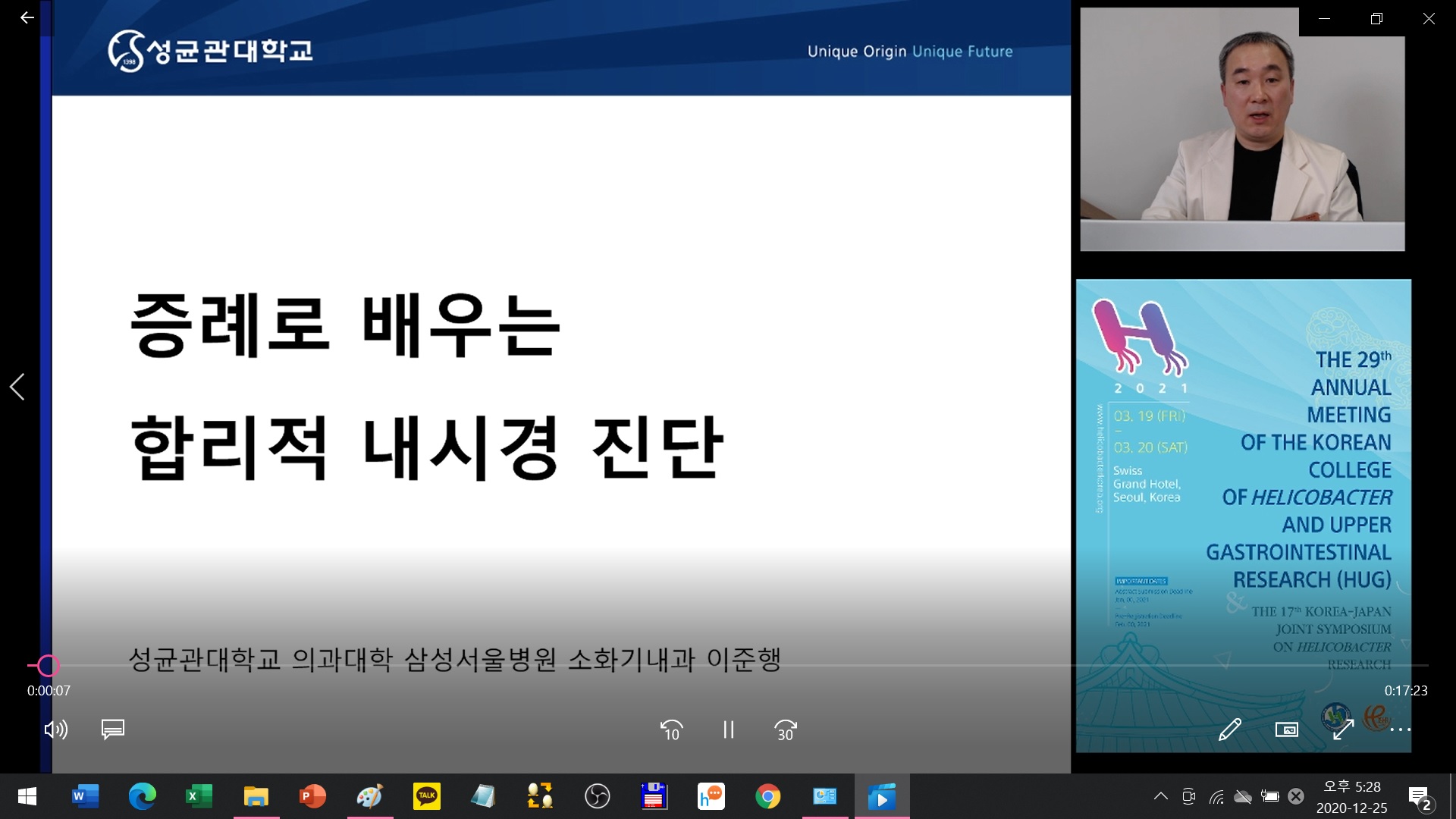
Task: Open OBS Studio from taskbar
Action: tap(597, 796)
